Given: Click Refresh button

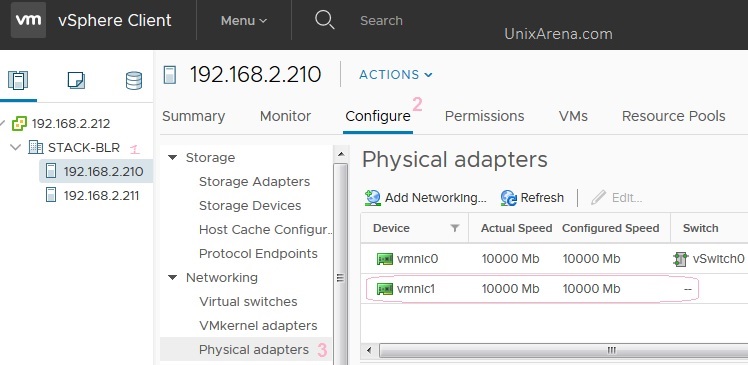Looking at the screenshot, I should pos(532,198).
